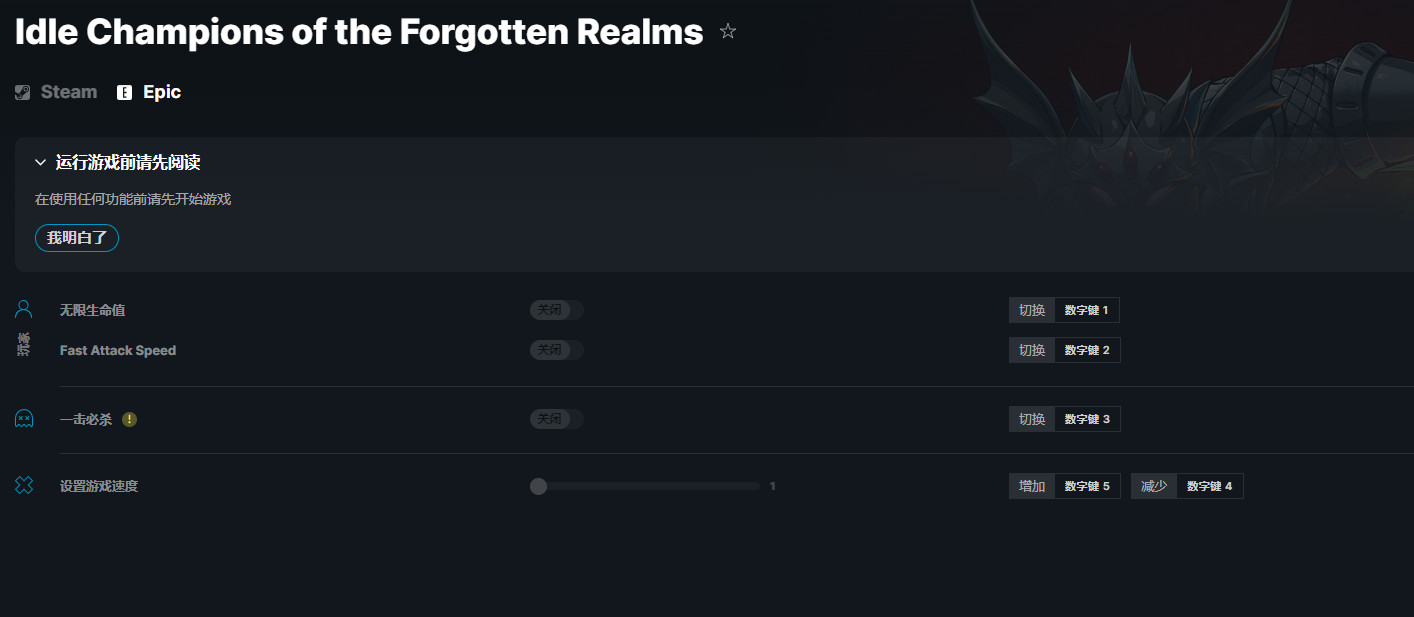The image size is (1414, 617).
Task: Click the Epic Games logo icon
Action: pyautogui.click(x=124, y=92)
